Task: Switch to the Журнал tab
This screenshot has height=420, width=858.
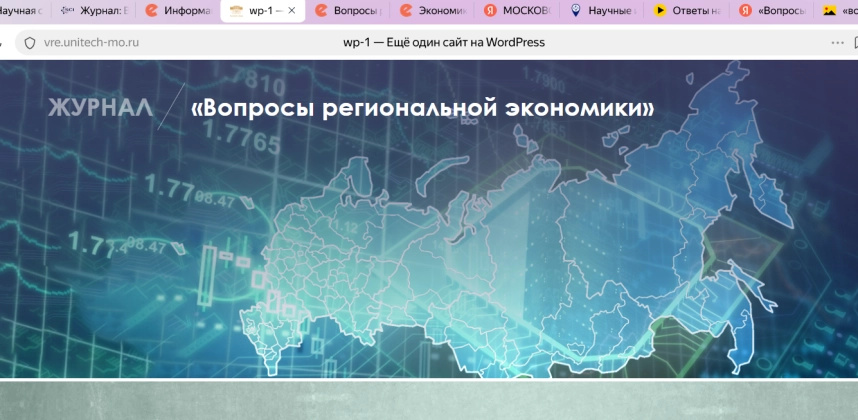Action: 100,11
